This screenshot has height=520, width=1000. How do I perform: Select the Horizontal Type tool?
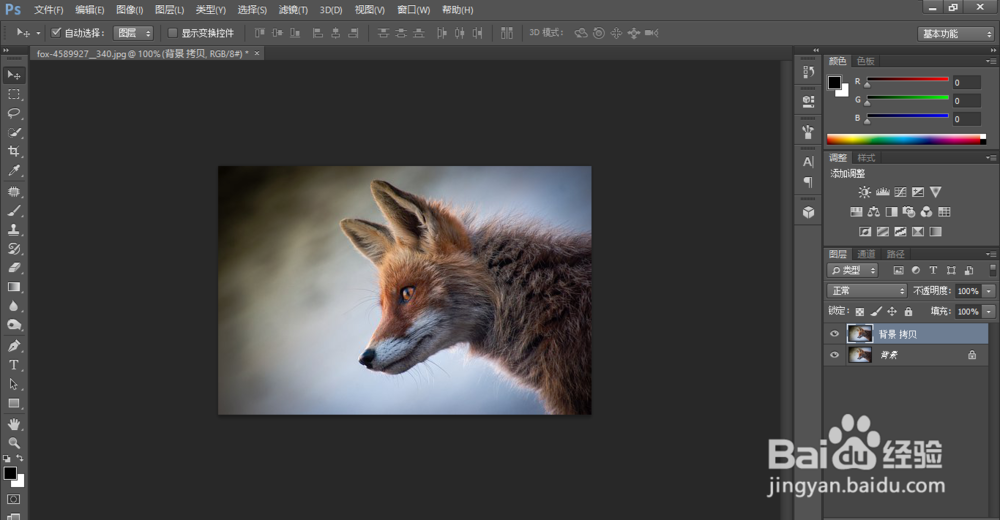14,365
